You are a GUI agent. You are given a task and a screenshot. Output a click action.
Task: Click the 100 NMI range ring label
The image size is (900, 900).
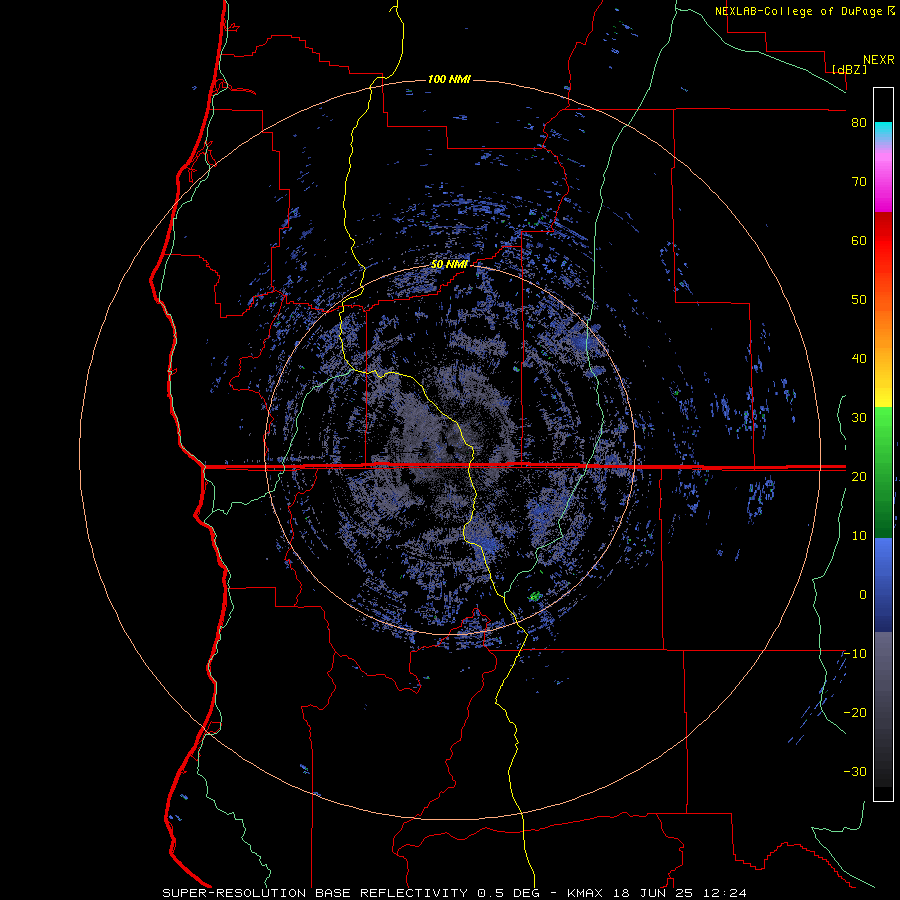point(449,79)
